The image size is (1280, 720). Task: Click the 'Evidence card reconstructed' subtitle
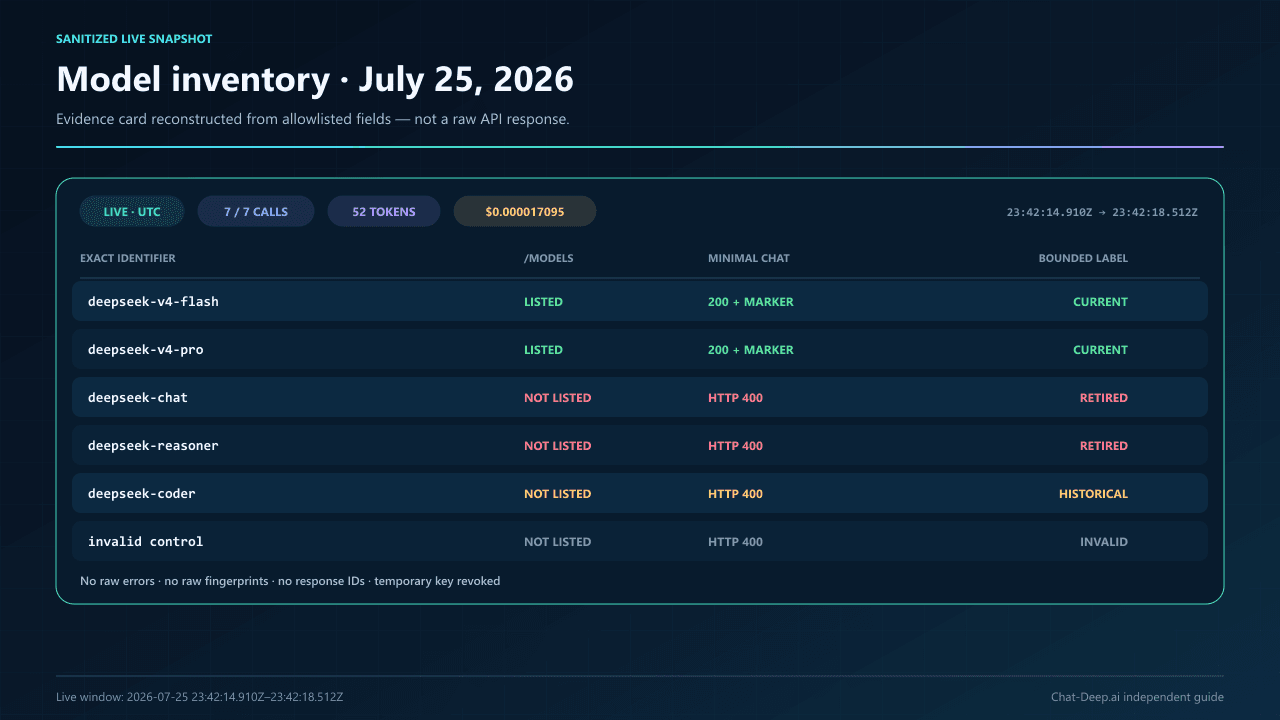[313, 119]
